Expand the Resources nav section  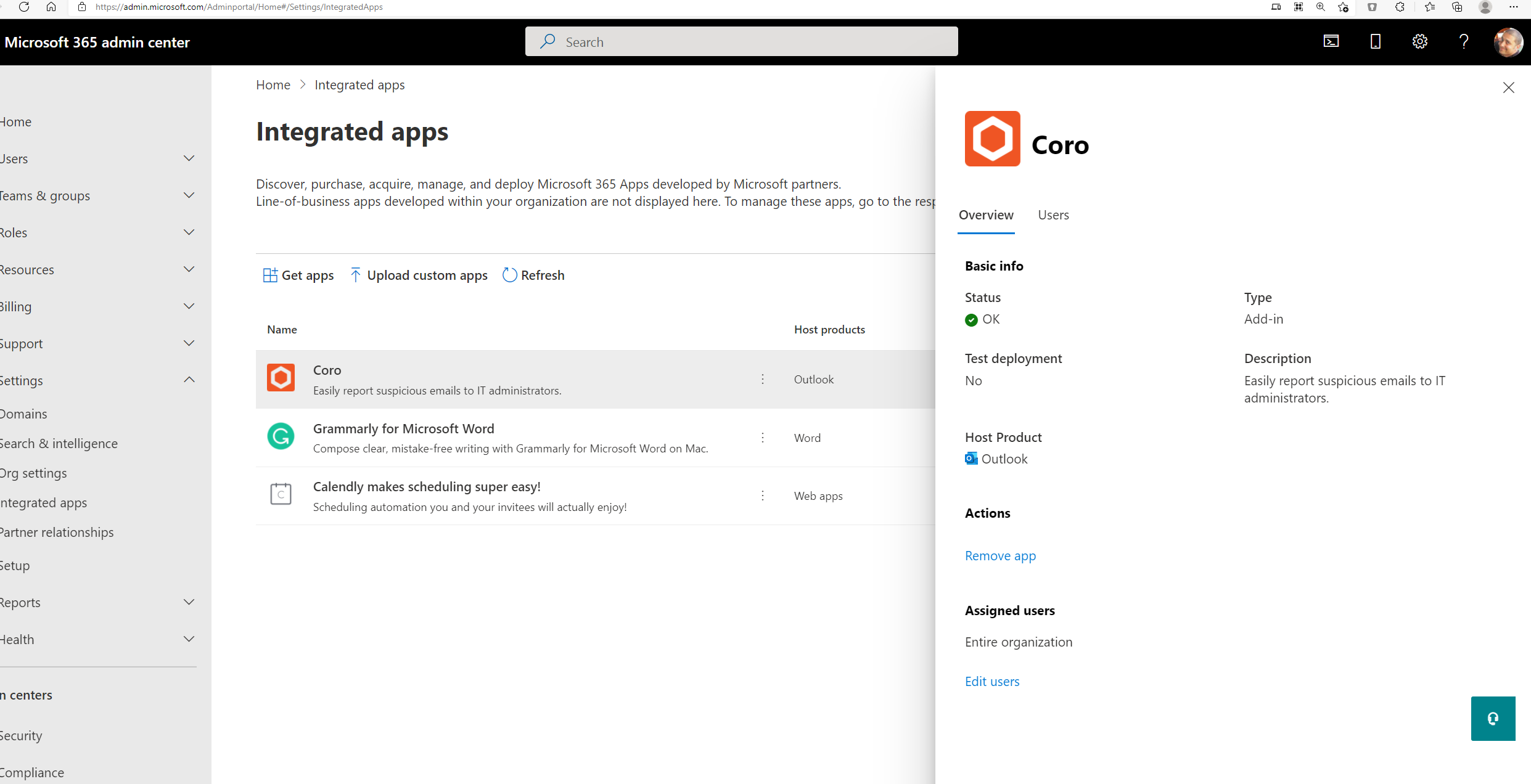(189, 269)
